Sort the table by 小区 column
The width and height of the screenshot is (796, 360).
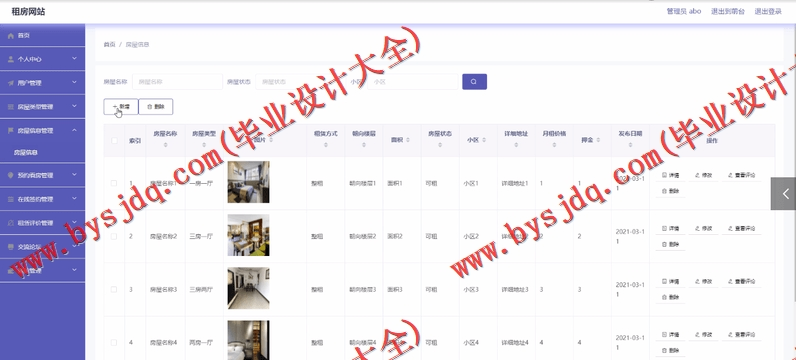(x=483, y=140)
